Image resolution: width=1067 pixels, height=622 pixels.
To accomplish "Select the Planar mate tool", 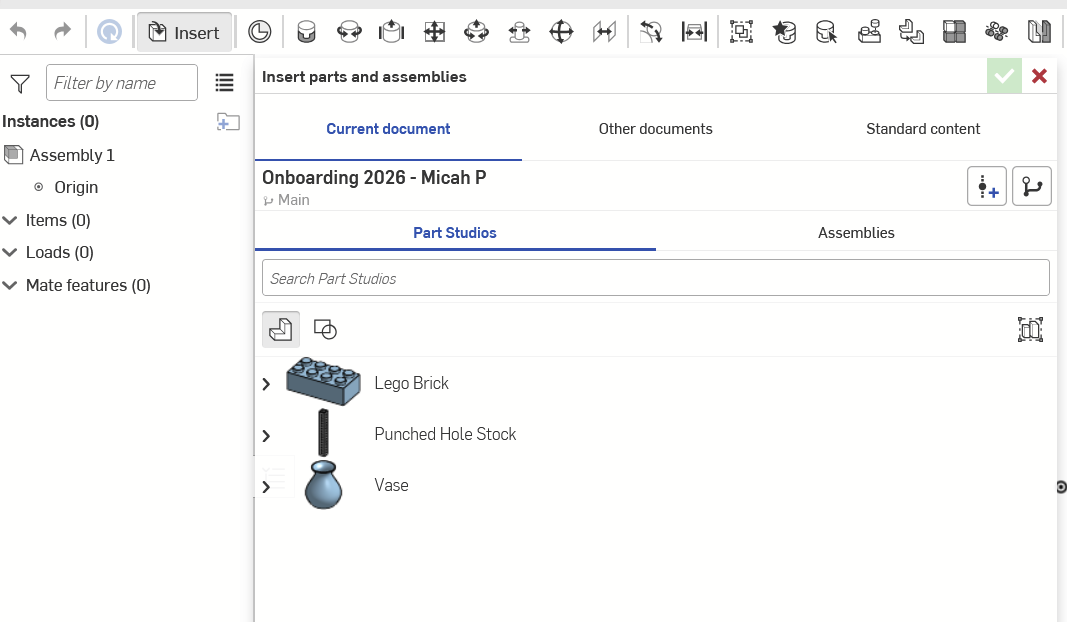I will click(x=434, y=31).
